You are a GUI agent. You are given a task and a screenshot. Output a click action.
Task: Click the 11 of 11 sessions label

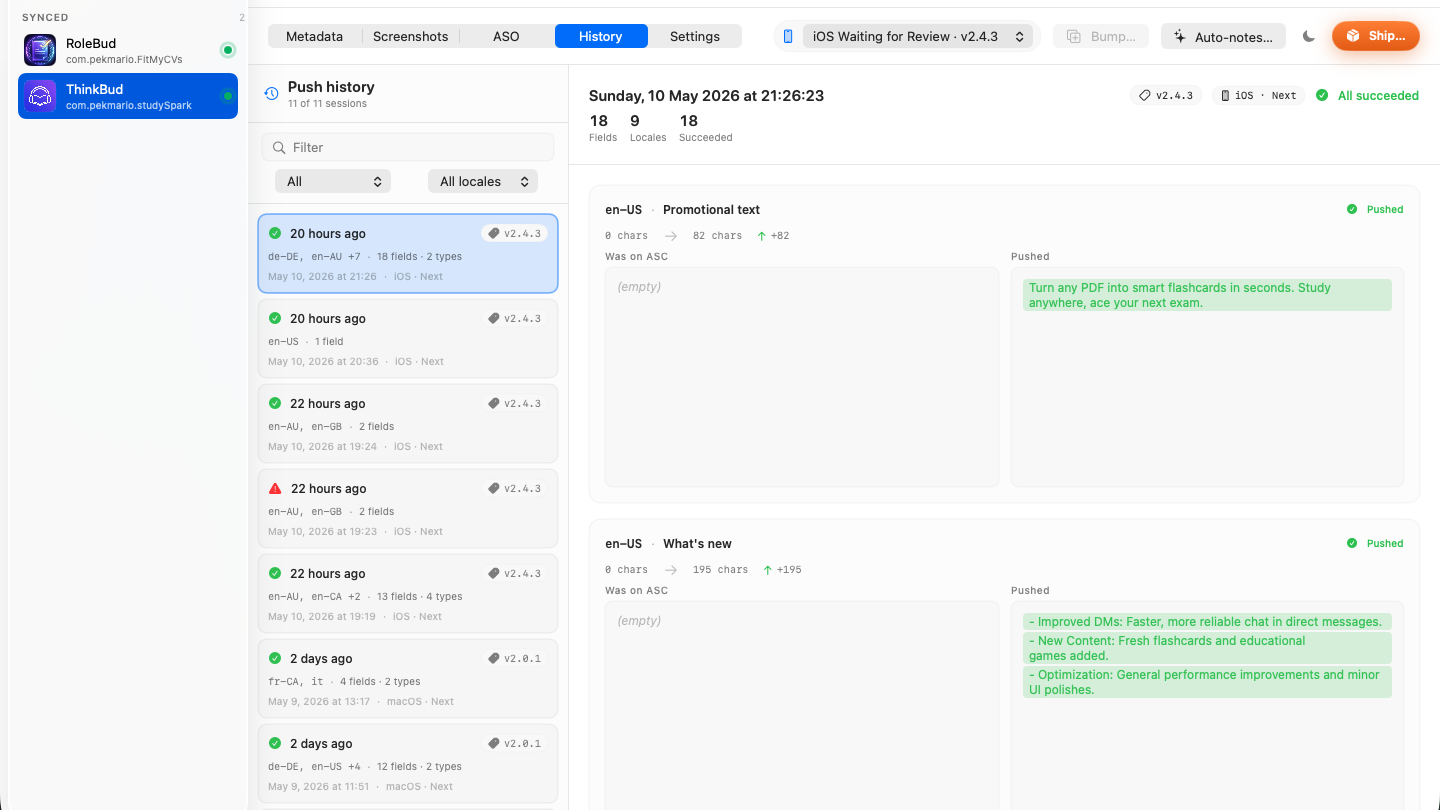327,104
